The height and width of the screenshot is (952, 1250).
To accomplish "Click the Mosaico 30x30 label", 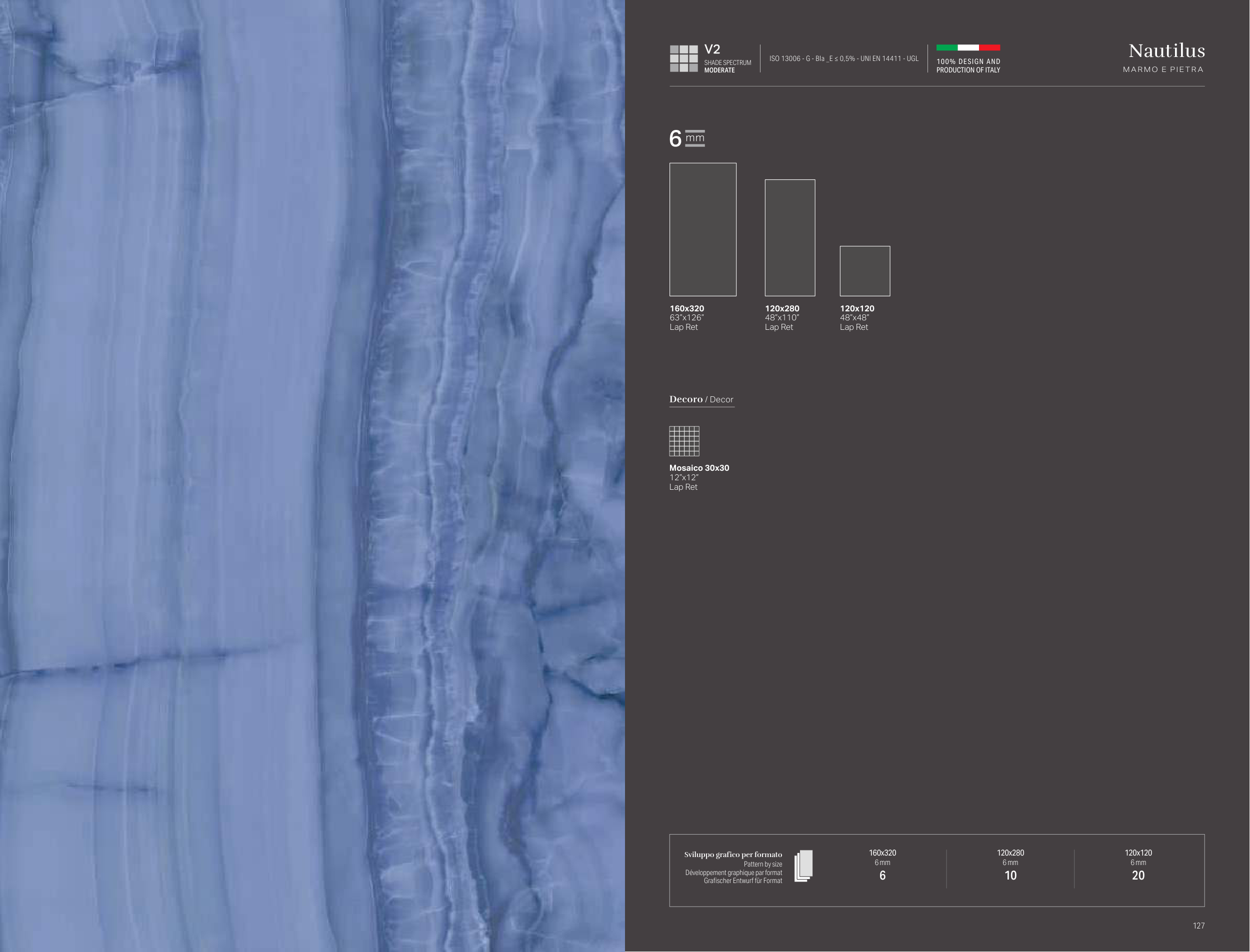I will [x=699, y=468].
